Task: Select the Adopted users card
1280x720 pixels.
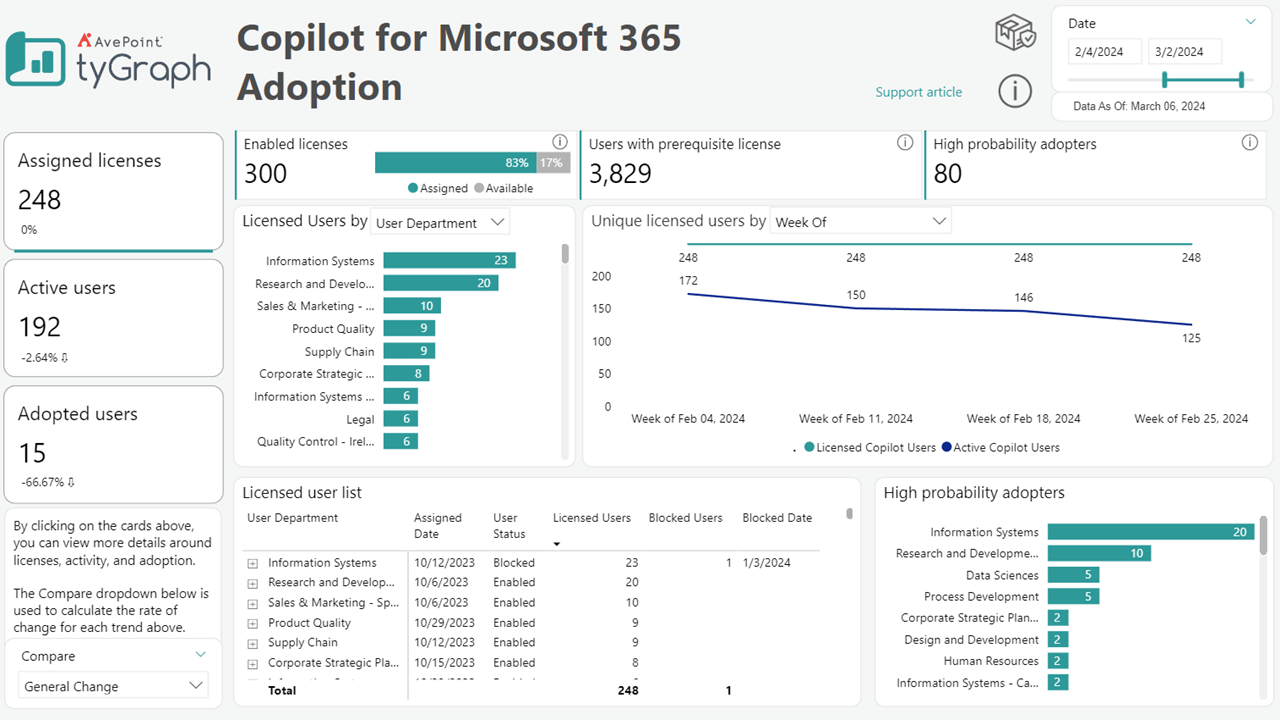Action: (x=113, y=444)
